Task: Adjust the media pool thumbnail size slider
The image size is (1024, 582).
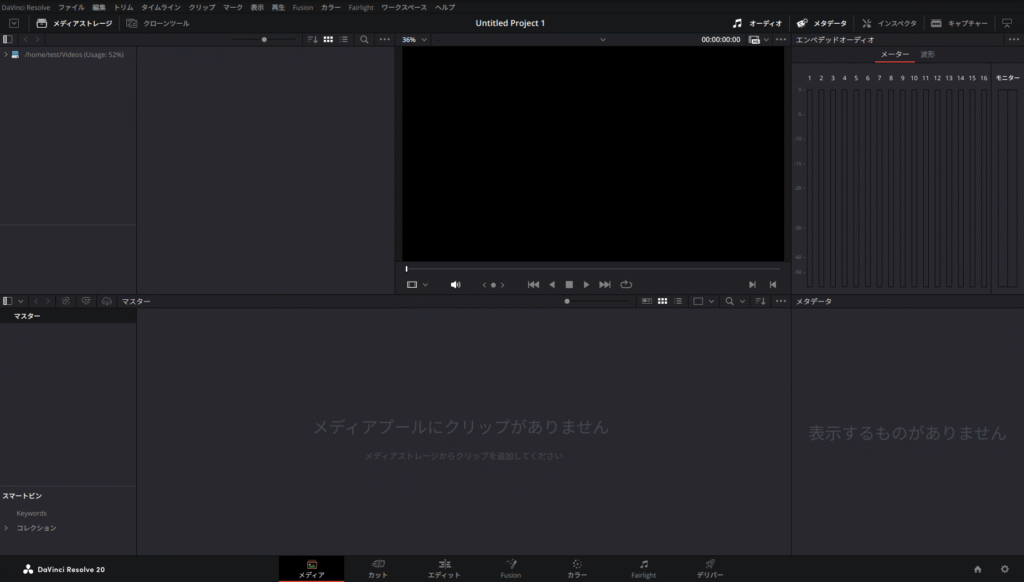Action: point(567,301)
